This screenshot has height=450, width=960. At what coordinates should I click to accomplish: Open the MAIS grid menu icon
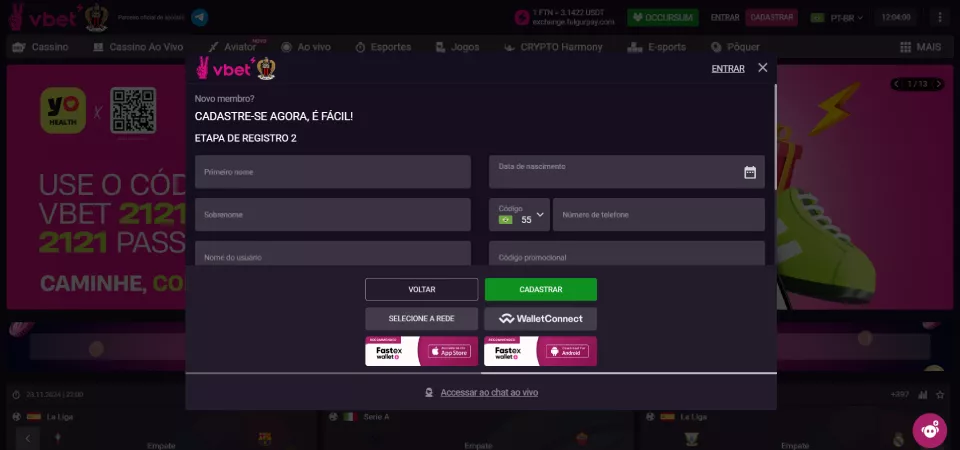[x=906, y=47]
